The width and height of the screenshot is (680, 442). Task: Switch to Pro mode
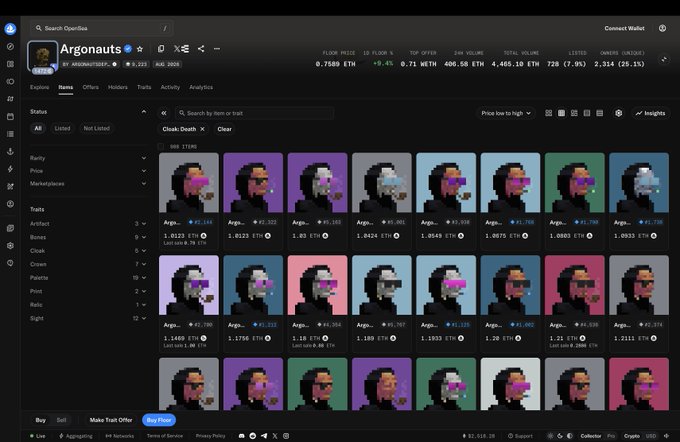611,436
